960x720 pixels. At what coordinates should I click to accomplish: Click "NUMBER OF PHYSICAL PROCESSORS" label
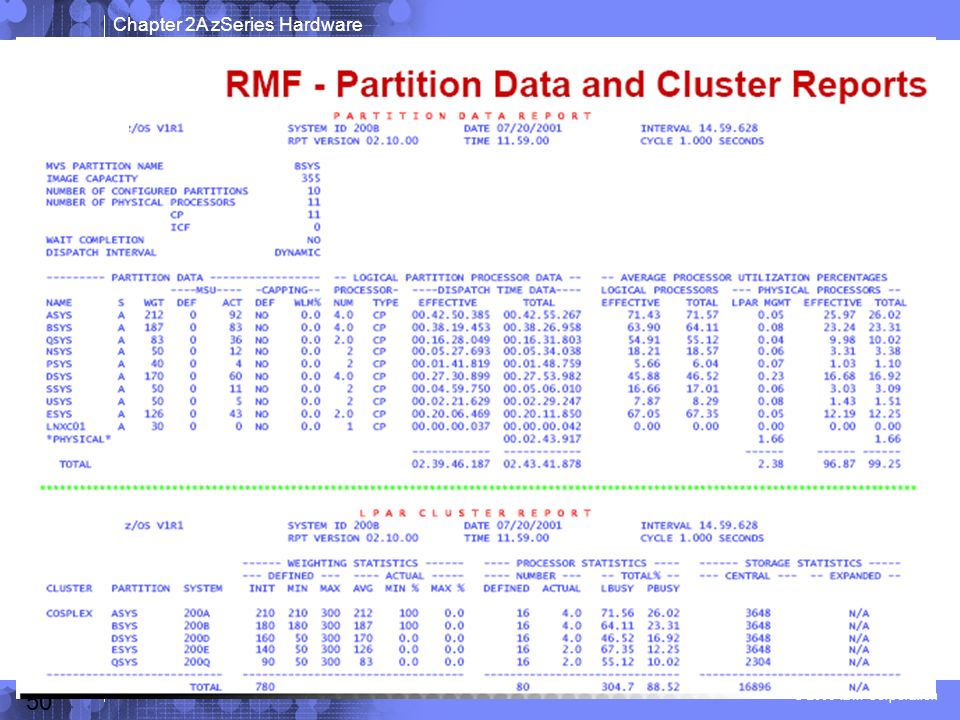(x=140, y=202)
